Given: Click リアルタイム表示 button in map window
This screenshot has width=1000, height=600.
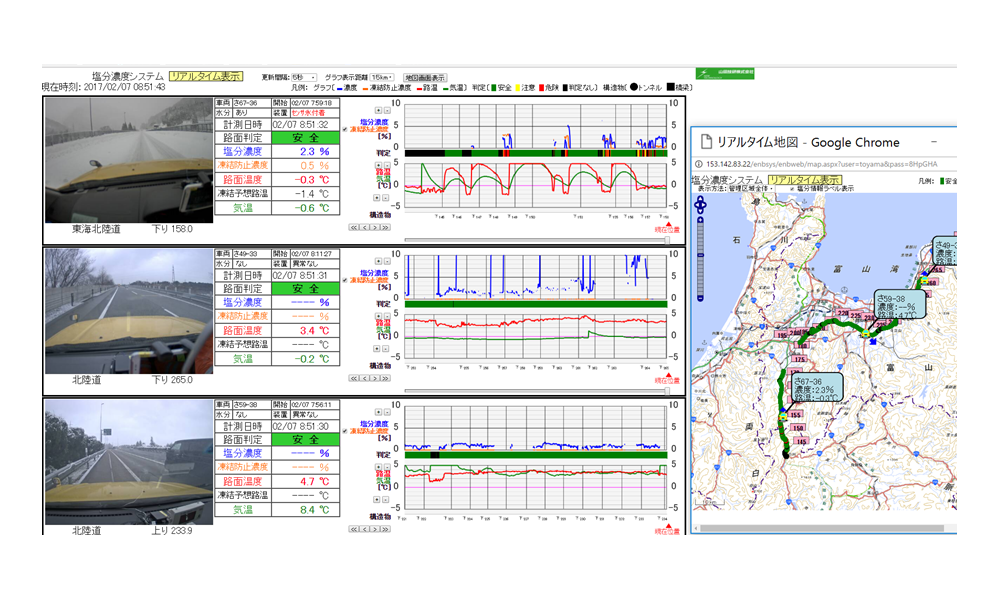Looking at the screenshot, I should click(x=804, y=180).
